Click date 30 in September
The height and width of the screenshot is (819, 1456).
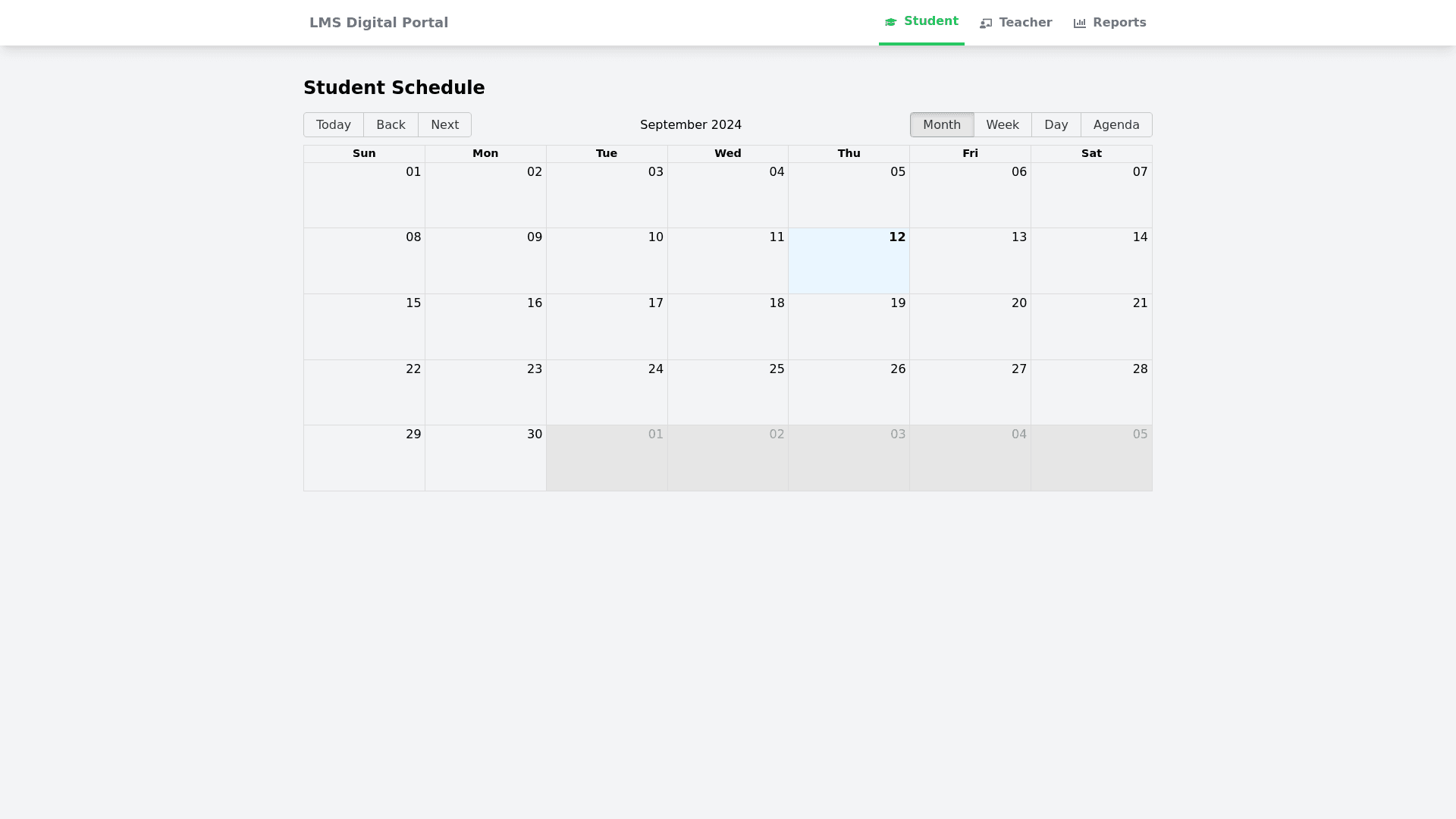point(535,435)
